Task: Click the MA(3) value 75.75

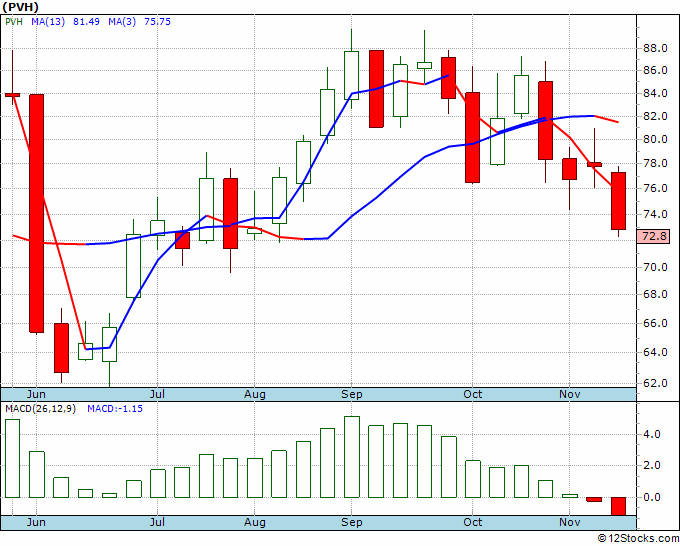Action: click(157, 22)
